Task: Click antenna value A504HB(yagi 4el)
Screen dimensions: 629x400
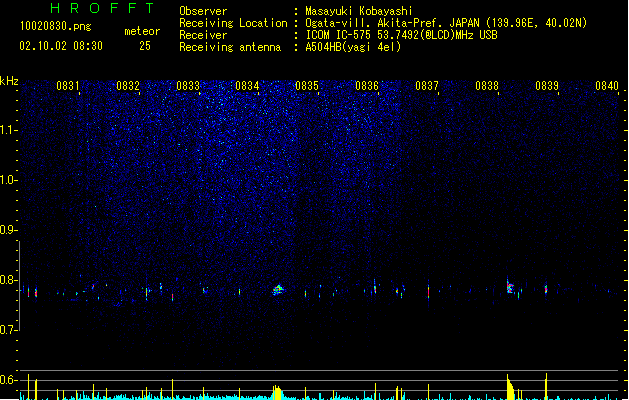Action: tap(353, 47)
